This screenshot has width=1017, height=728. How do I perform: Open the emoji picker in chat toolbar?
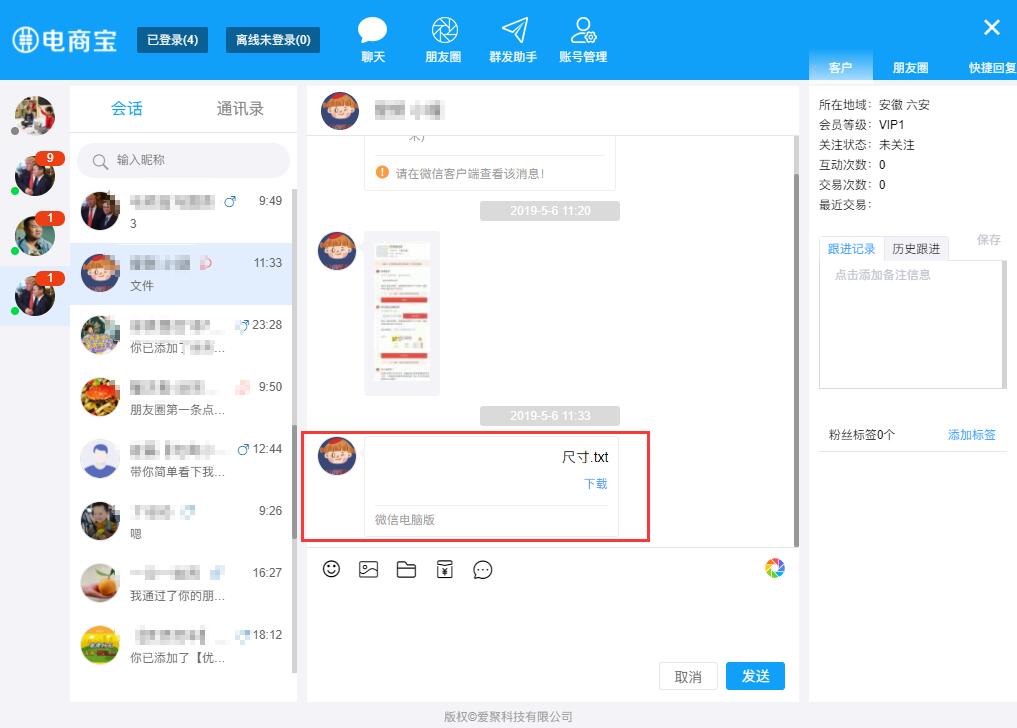pos(332,569)
